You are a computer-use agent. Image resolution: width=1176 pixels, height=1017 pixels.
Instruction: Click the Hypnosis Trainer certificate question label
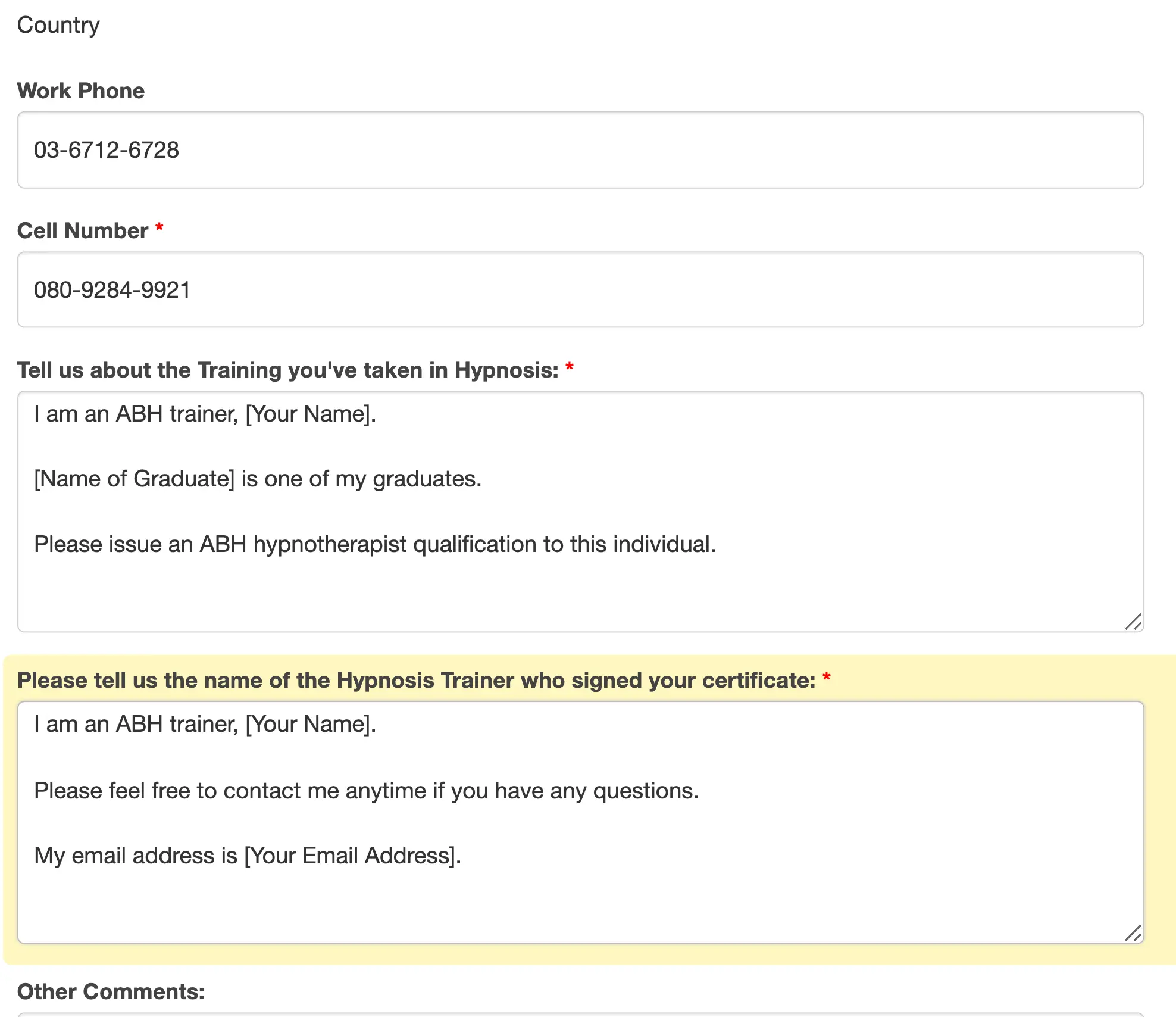416,681
